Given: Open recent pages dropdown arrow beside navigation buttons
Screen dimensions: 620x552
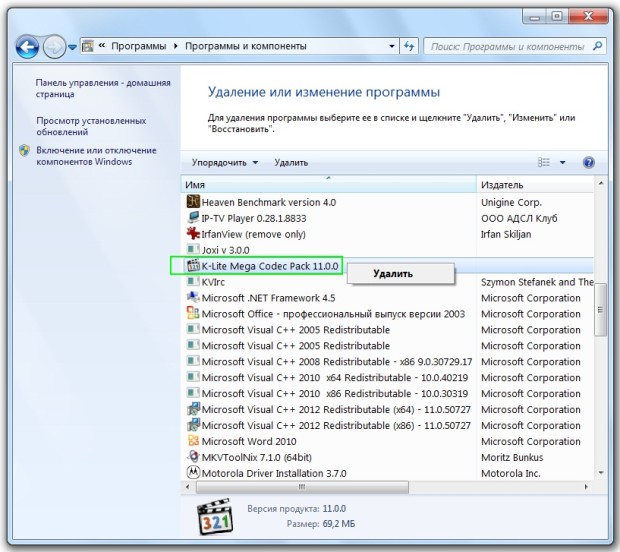Looking at the screenshot, I should [72, 47].
